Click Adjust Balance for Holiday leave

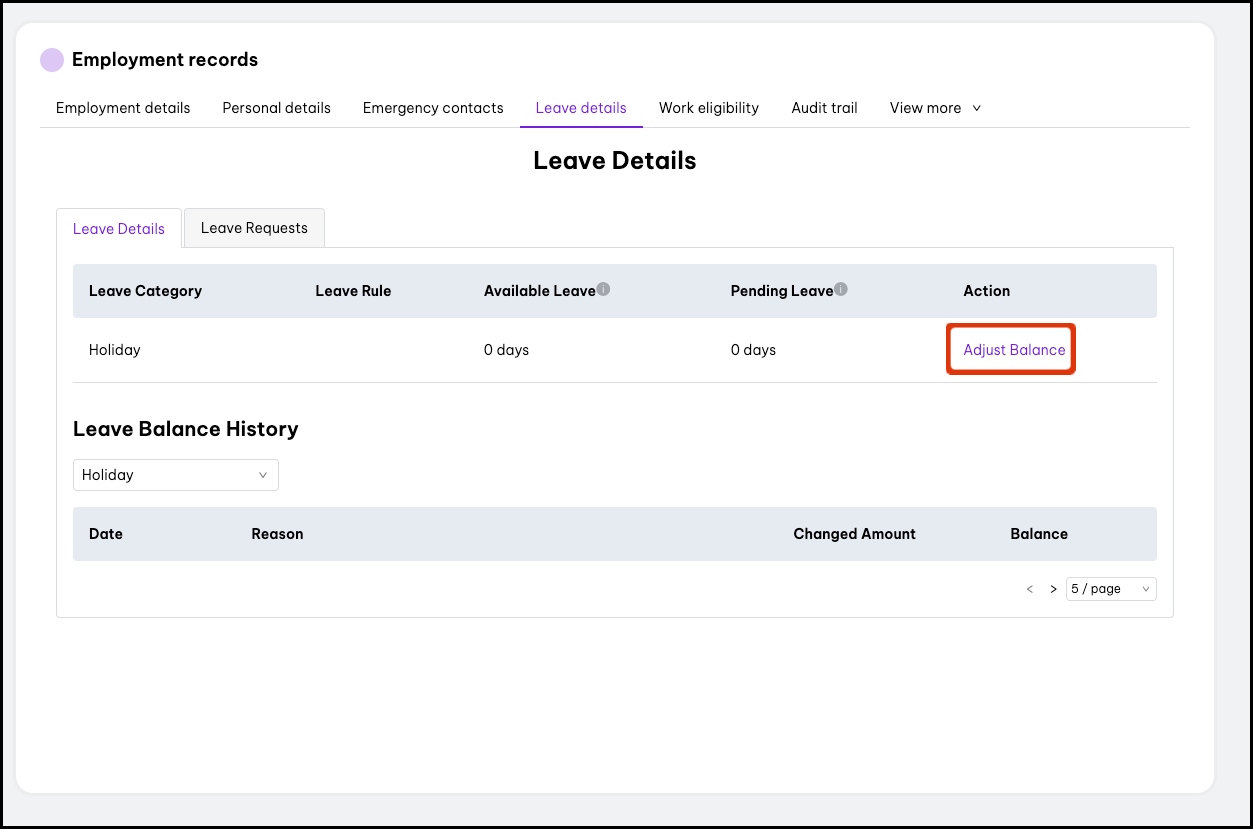(x=1014, y=350)
